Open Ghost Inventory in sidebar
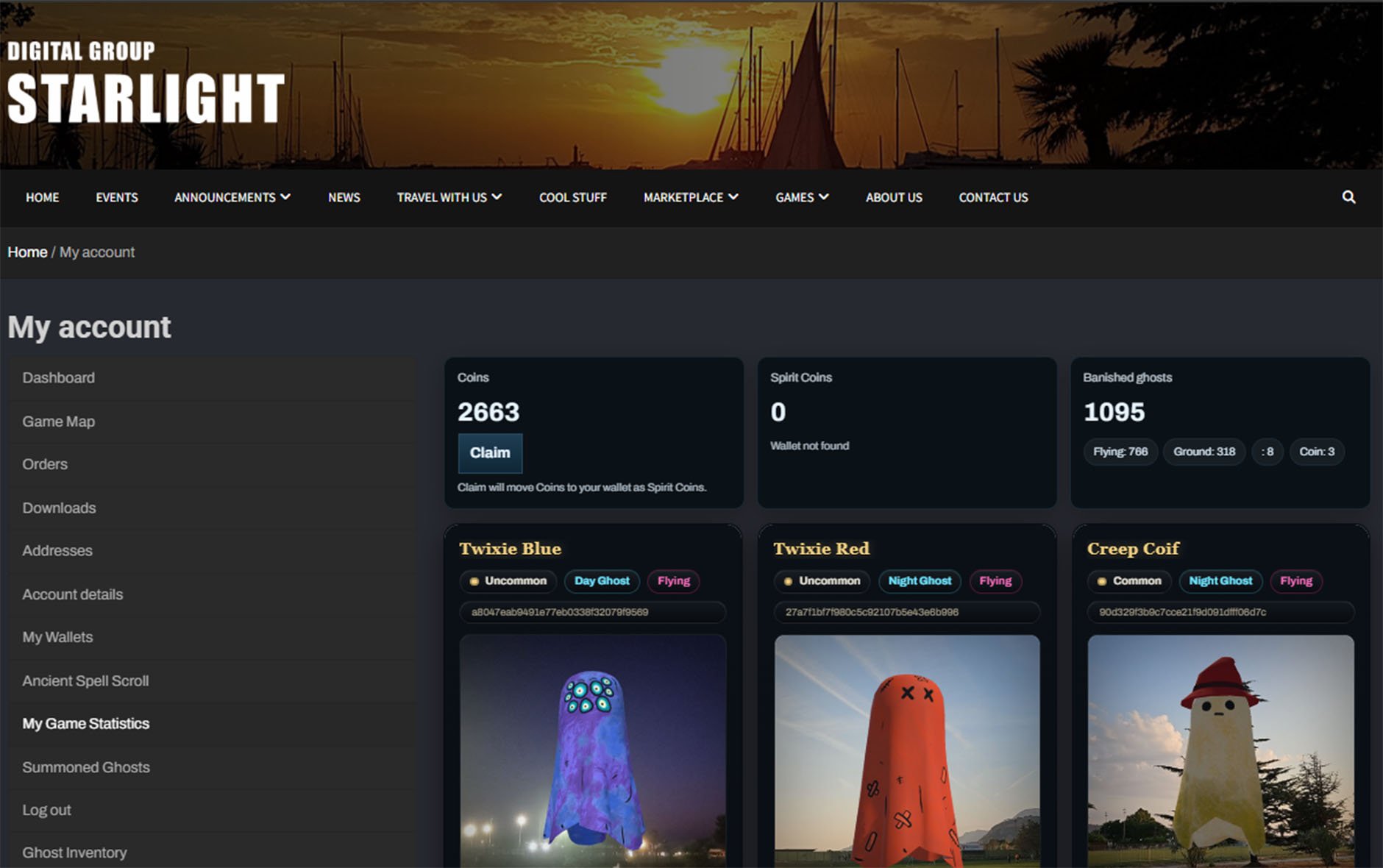 [x=74, y=853]
